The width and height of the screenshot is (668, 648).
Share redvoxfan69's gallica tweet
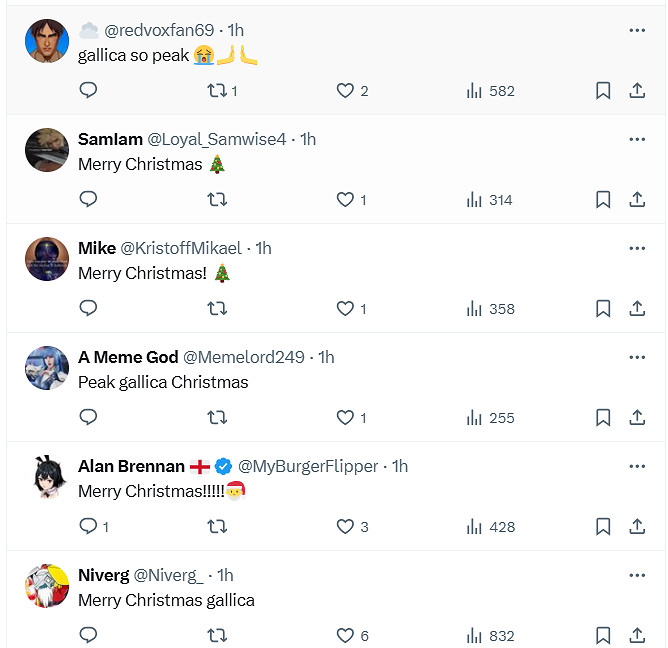click(x=637, y=91)
